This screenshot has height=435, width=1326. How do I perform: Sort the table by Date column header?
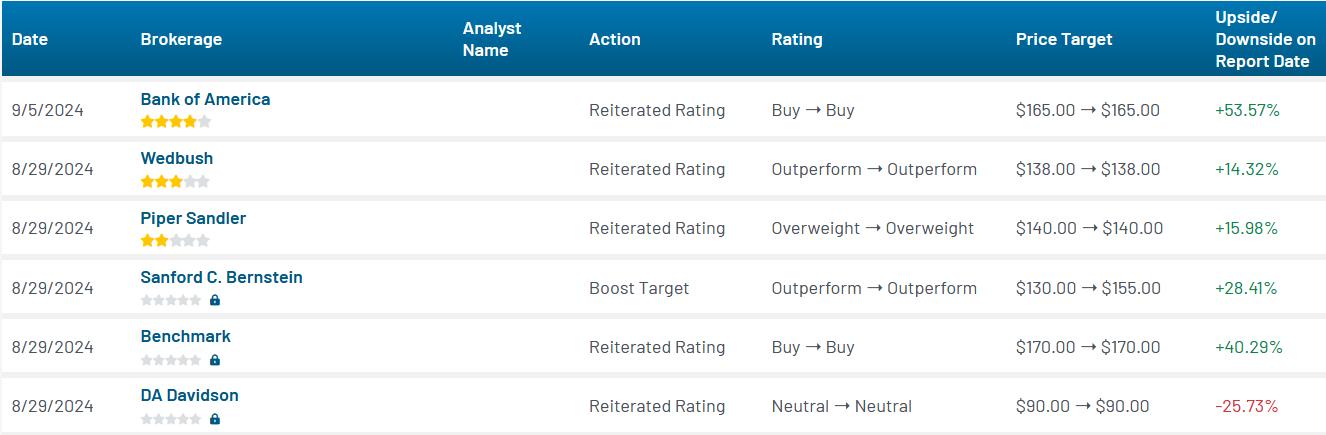coord(30,39)
